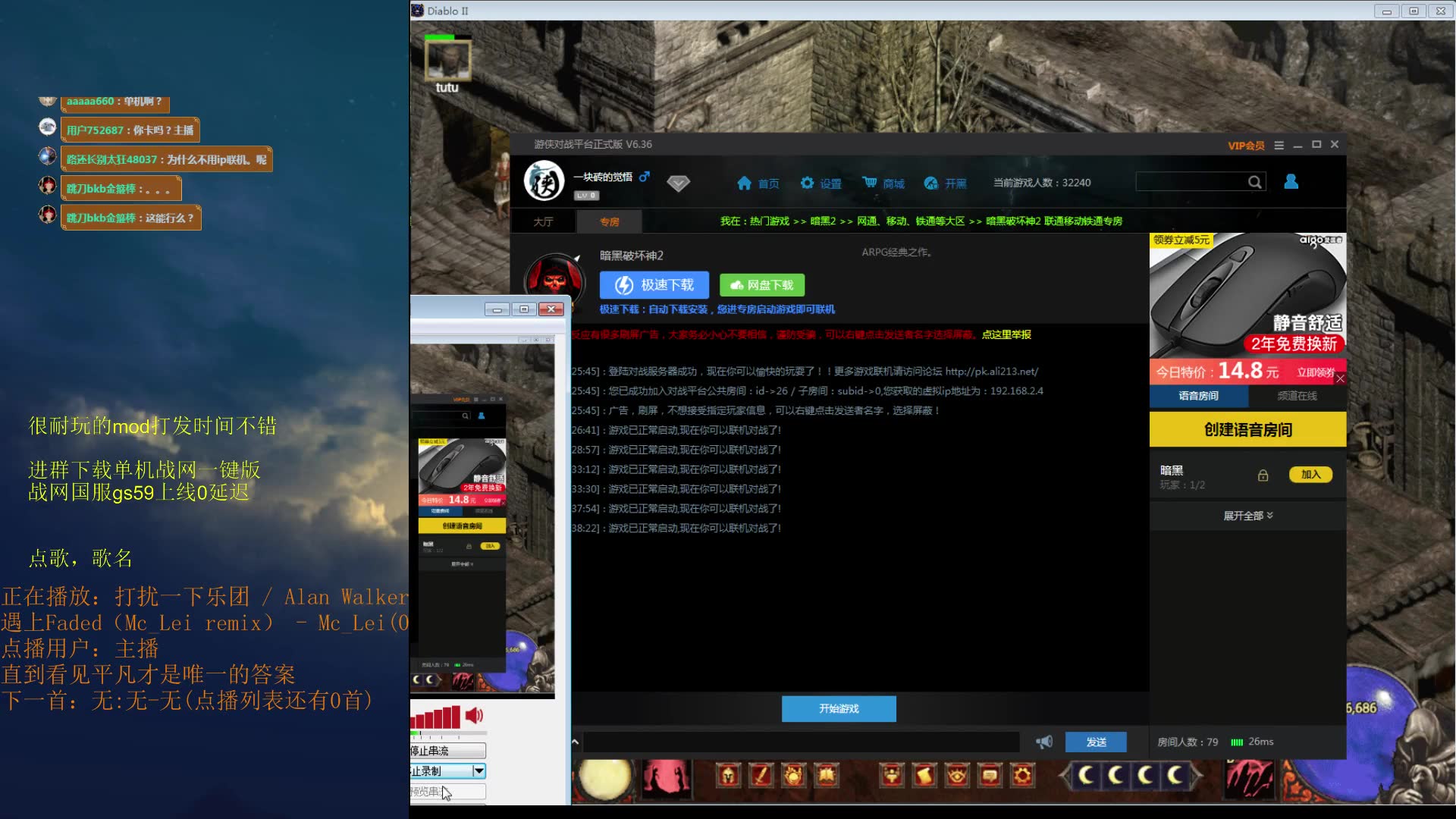Click the 停止串流 stop streaming button
Viewport: 1456px width, 819px height.
447,751
